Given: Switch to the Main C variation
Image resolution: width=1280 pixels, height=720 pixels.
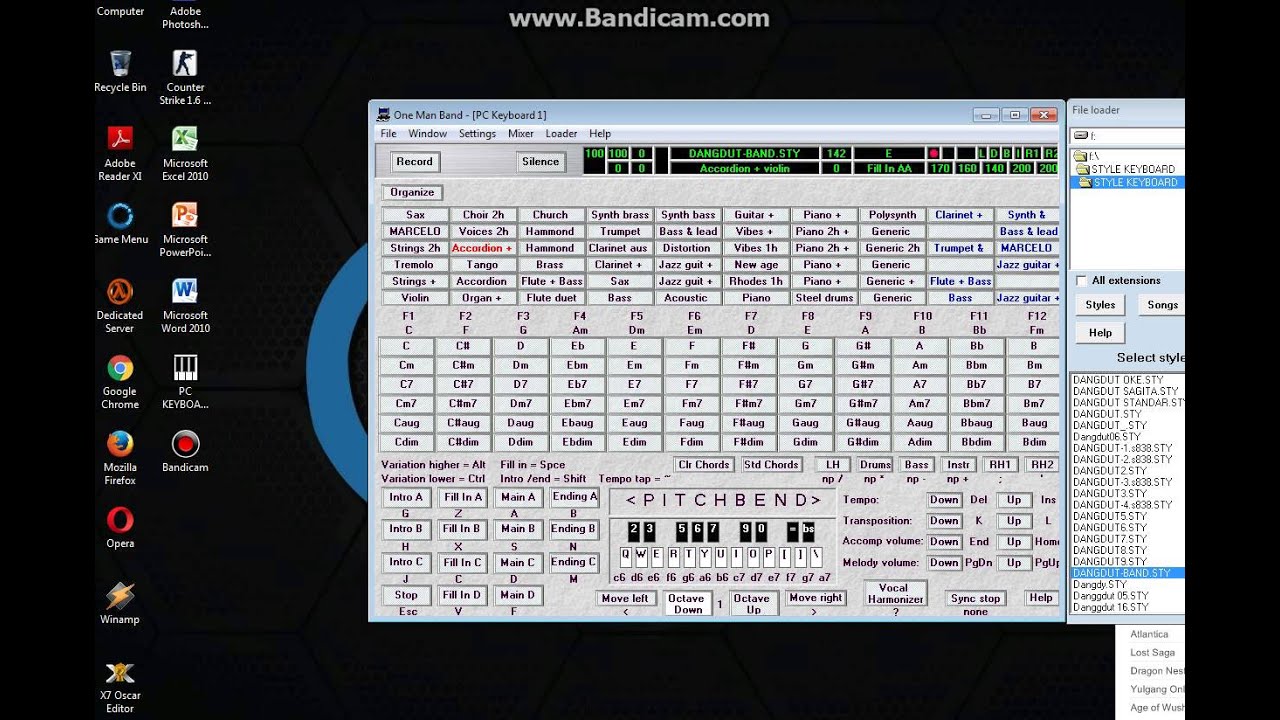Looking at the screenshot, I should [x=518, y=562].
